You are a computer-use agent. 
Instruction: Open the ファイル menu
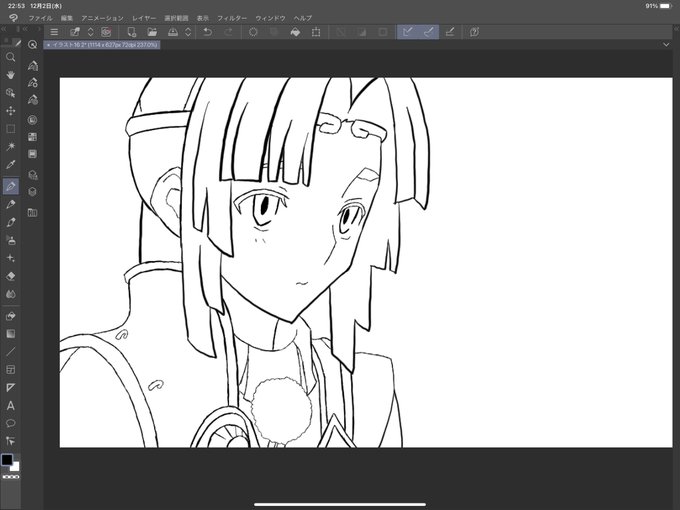[40, 18]
